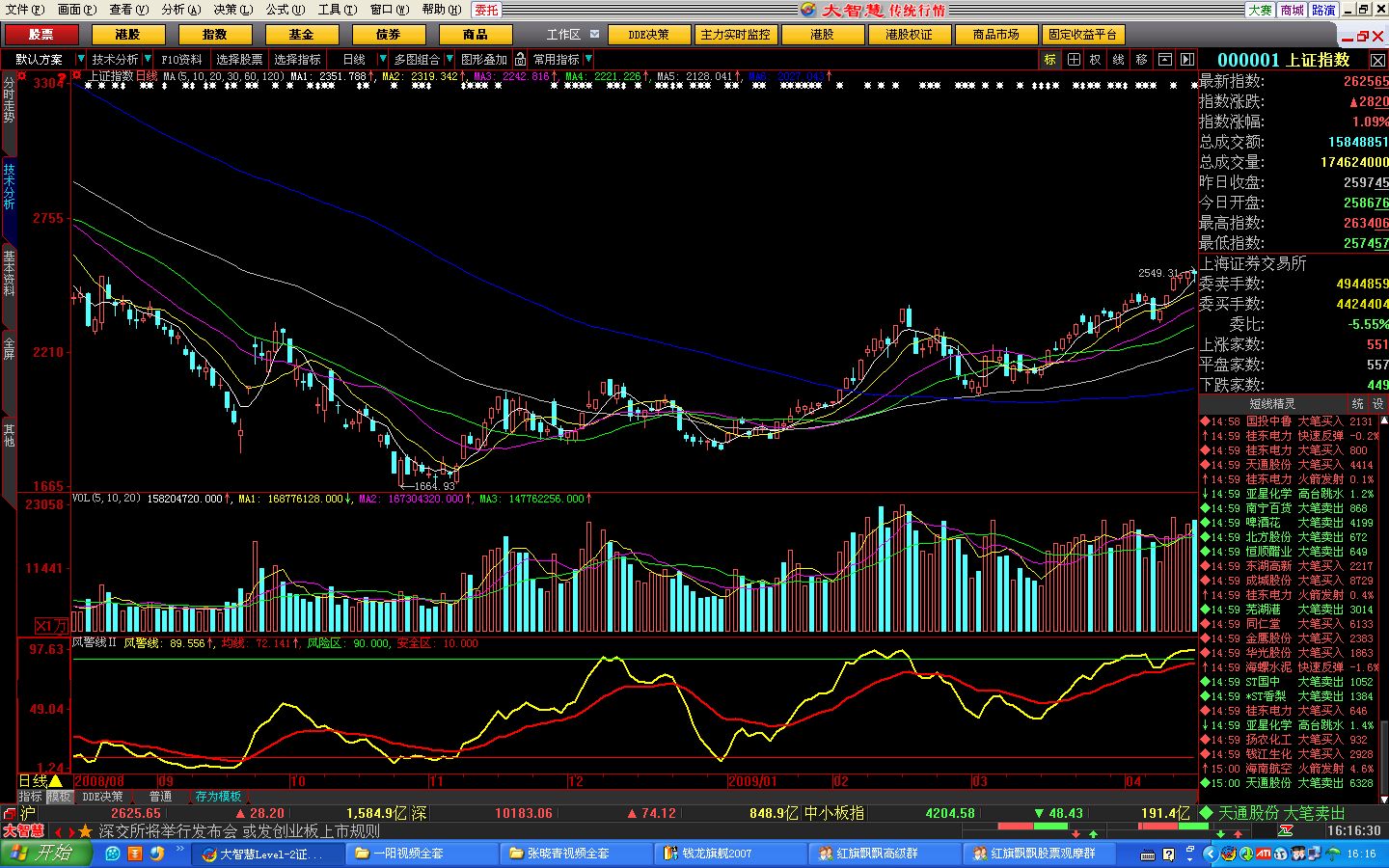This screenshot has width=1389, height=868.
Task: Click the 移 move chart tool
Action: coord(1142,60)
